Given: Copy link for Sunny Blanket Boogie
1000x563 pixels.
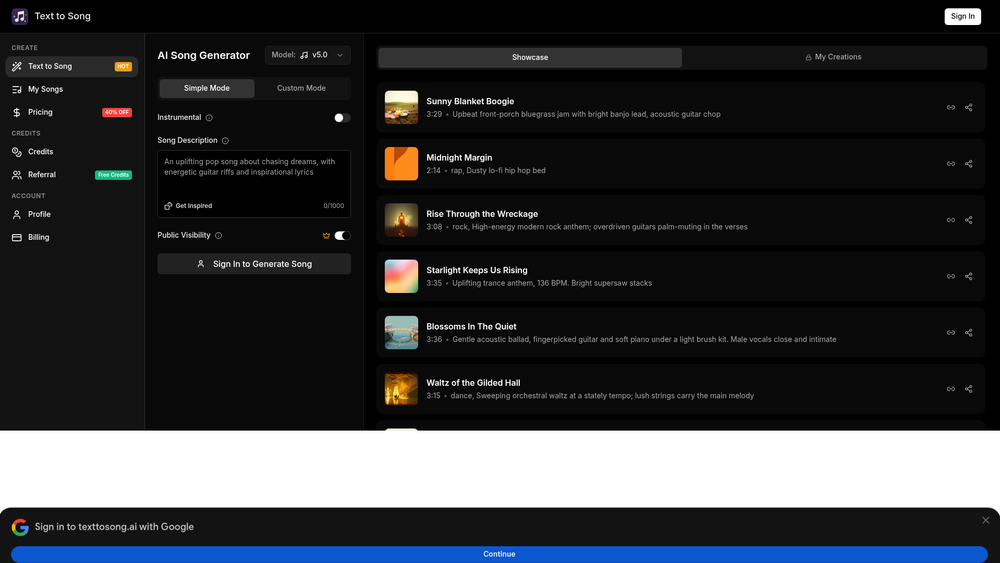Looking at the screenshot, I should (x=951, y=107).
